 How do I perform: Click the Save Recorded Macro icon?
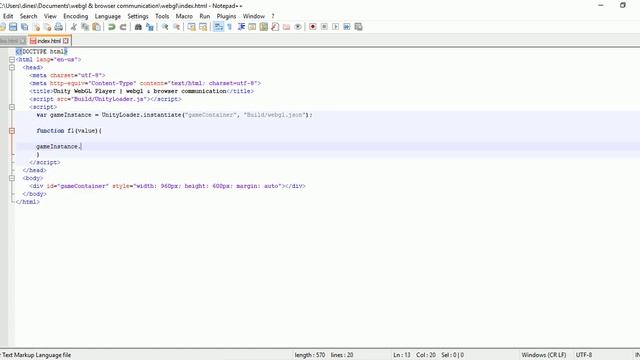point(358,27)
